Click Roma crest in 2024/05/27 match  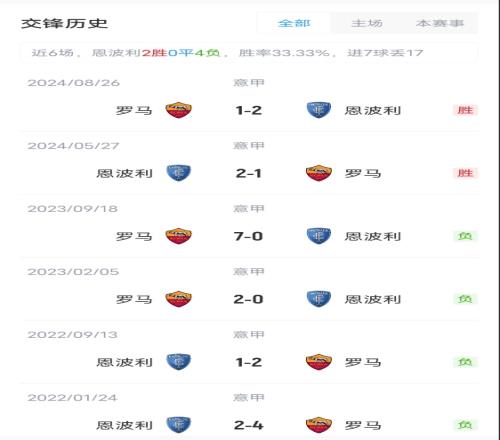tap(319, 173)
